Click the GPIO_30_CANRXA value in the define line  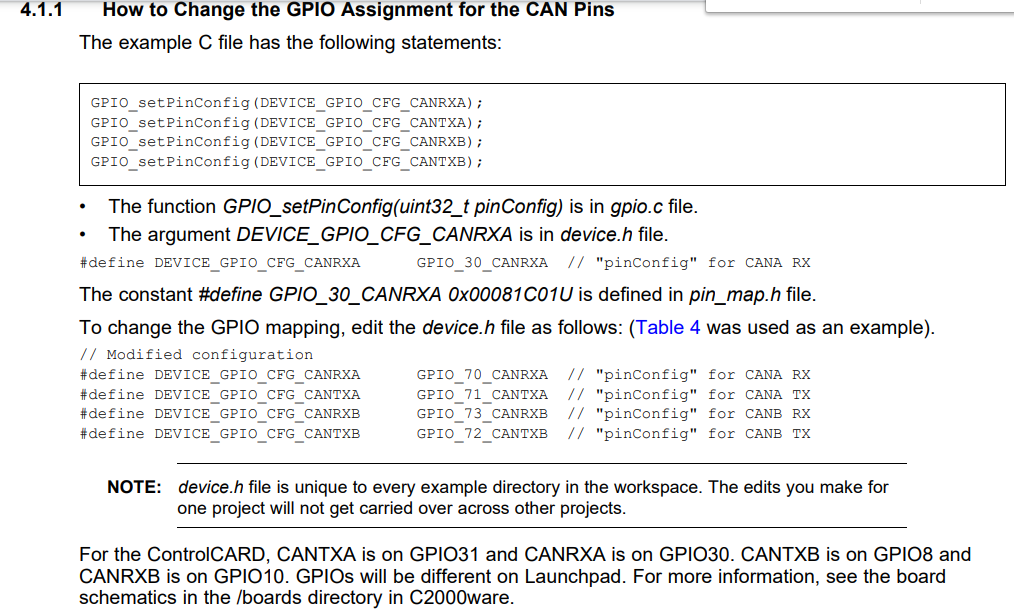click(x=482, y=263)
